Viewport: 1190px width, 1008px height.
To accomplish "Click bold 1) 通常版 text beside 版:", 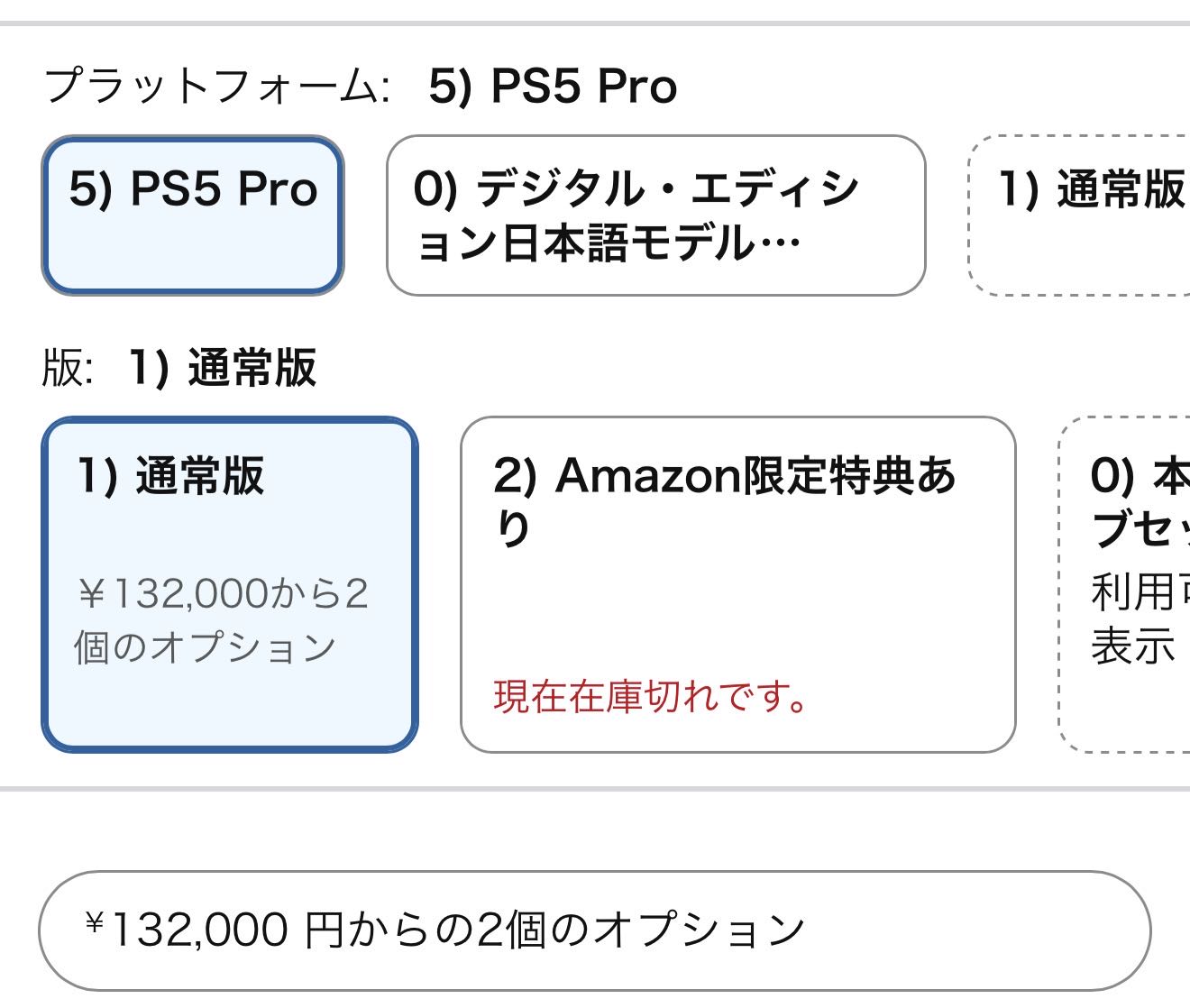I will pyautogui.click(x=222, y=369).
